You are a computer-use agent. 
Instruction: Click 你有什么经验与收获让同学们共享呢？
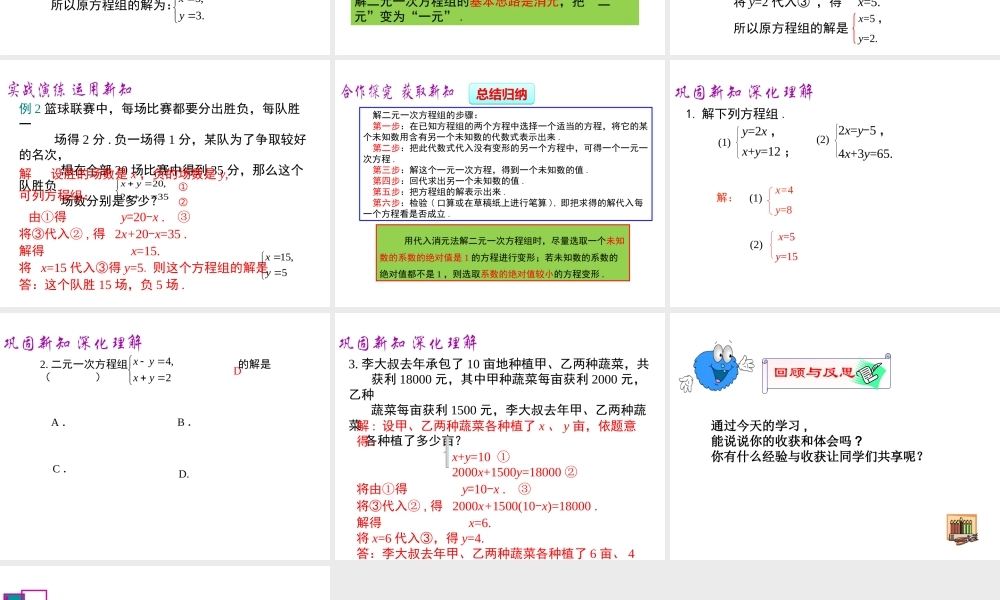click(x=818, y=456)
